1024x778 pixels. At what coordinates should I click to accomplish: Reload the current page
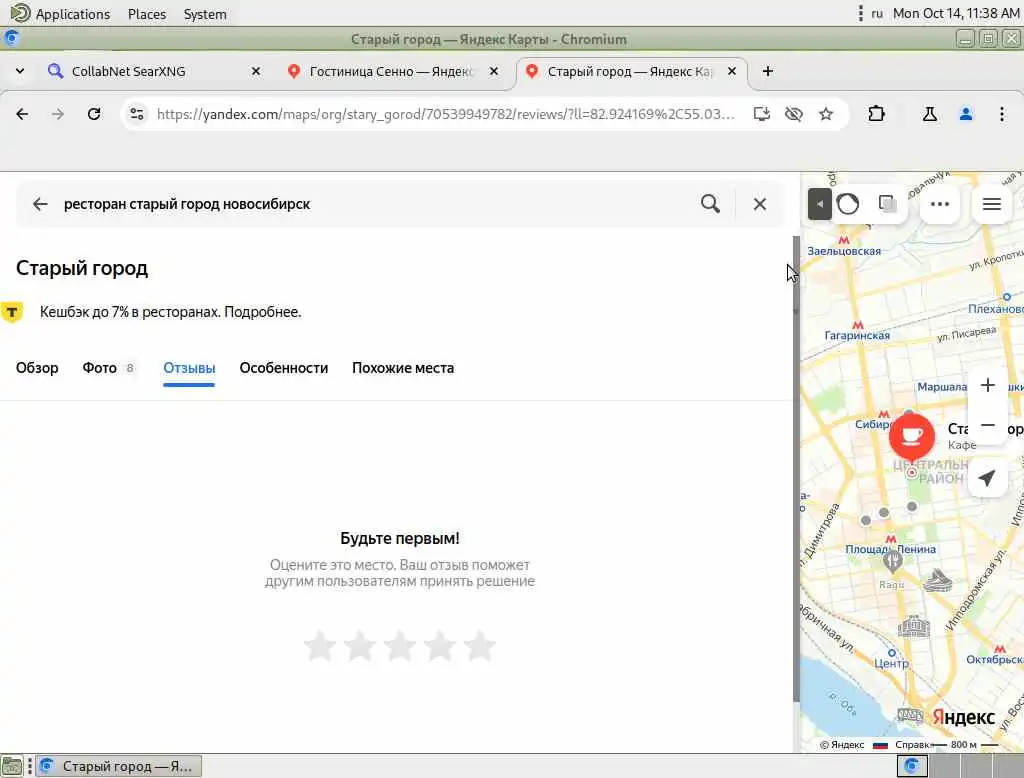click(94, 114)
